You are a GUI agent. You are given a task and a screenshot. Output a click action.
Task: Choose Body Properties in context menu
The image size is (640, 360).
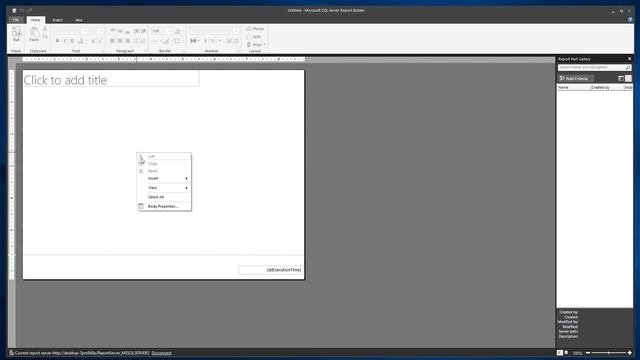[x=164, y=207]
